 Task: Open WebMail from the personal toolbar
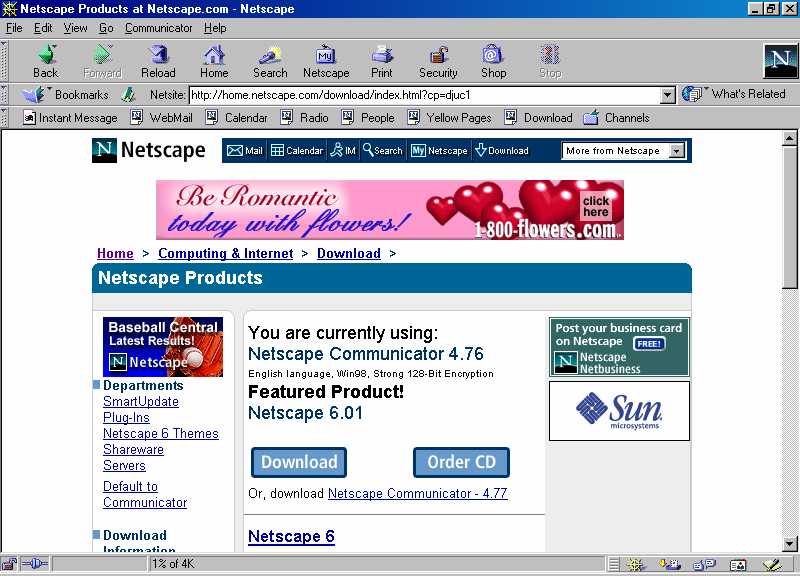pos(162,118)
